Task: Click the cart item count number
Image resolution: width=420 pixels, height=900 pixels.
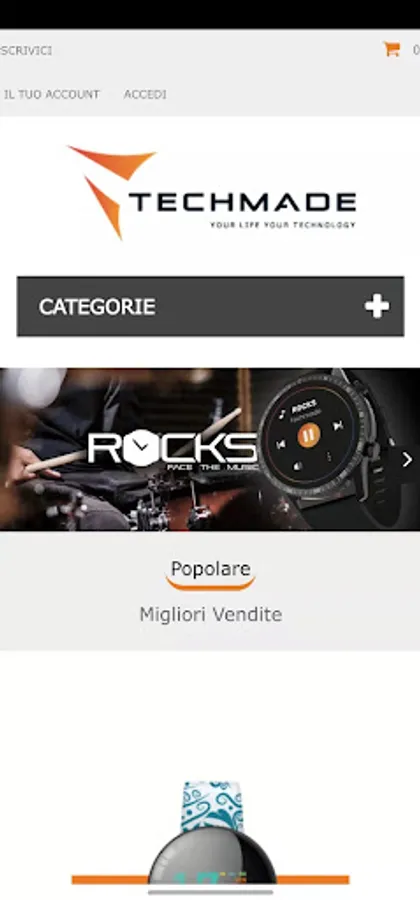Action: pos(417,50)
